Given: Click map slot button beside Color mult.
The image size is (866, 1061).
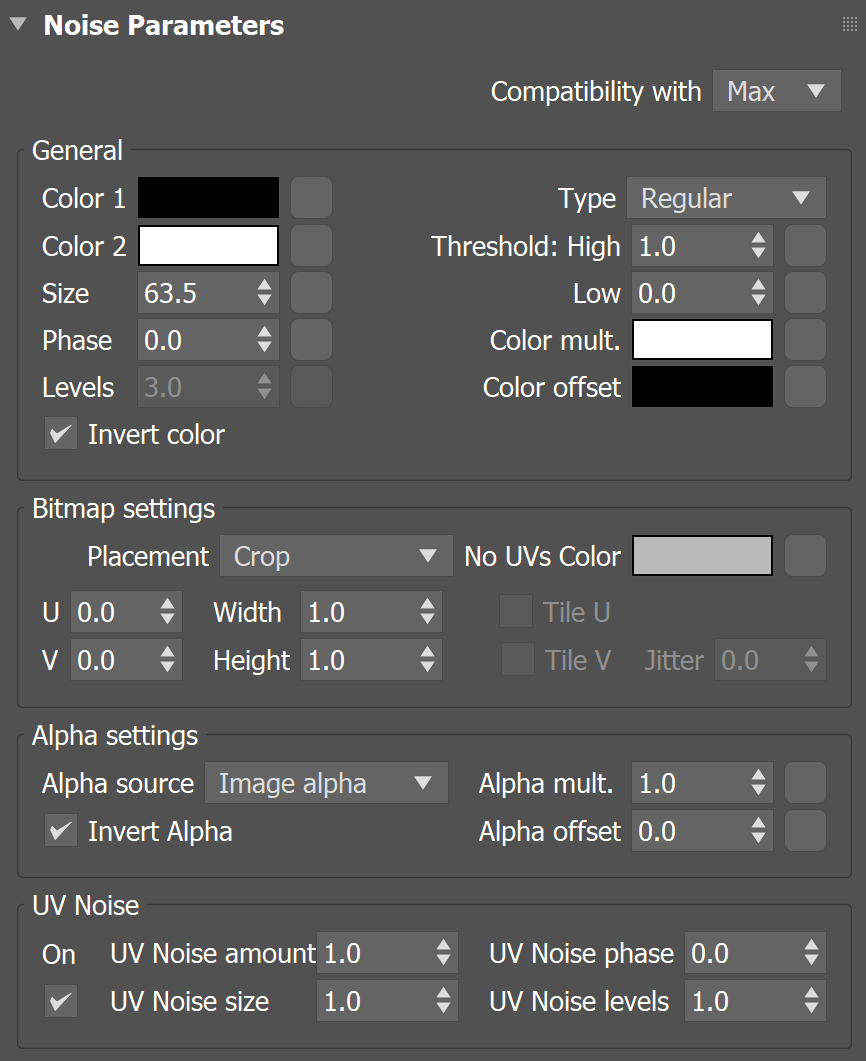Looking at the screenshot, I should (x=805, y=340).
